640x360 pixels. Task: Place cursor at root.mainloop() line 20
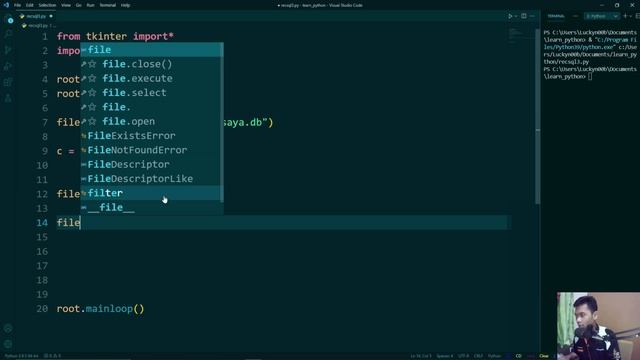100,309
